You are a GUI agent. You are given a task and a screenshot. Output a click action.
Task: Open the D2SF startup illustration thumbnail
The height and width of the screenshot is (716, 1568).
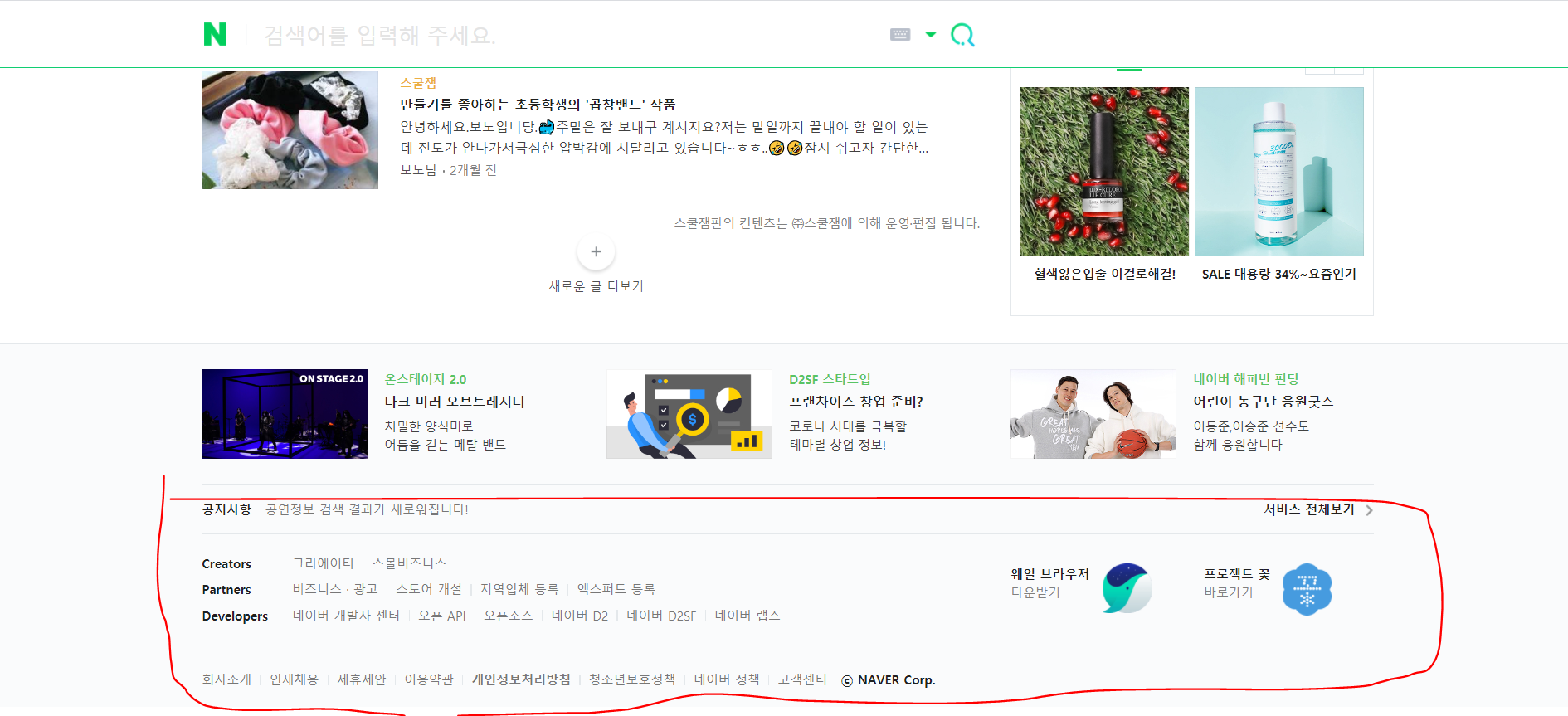(x=689, y=414)
